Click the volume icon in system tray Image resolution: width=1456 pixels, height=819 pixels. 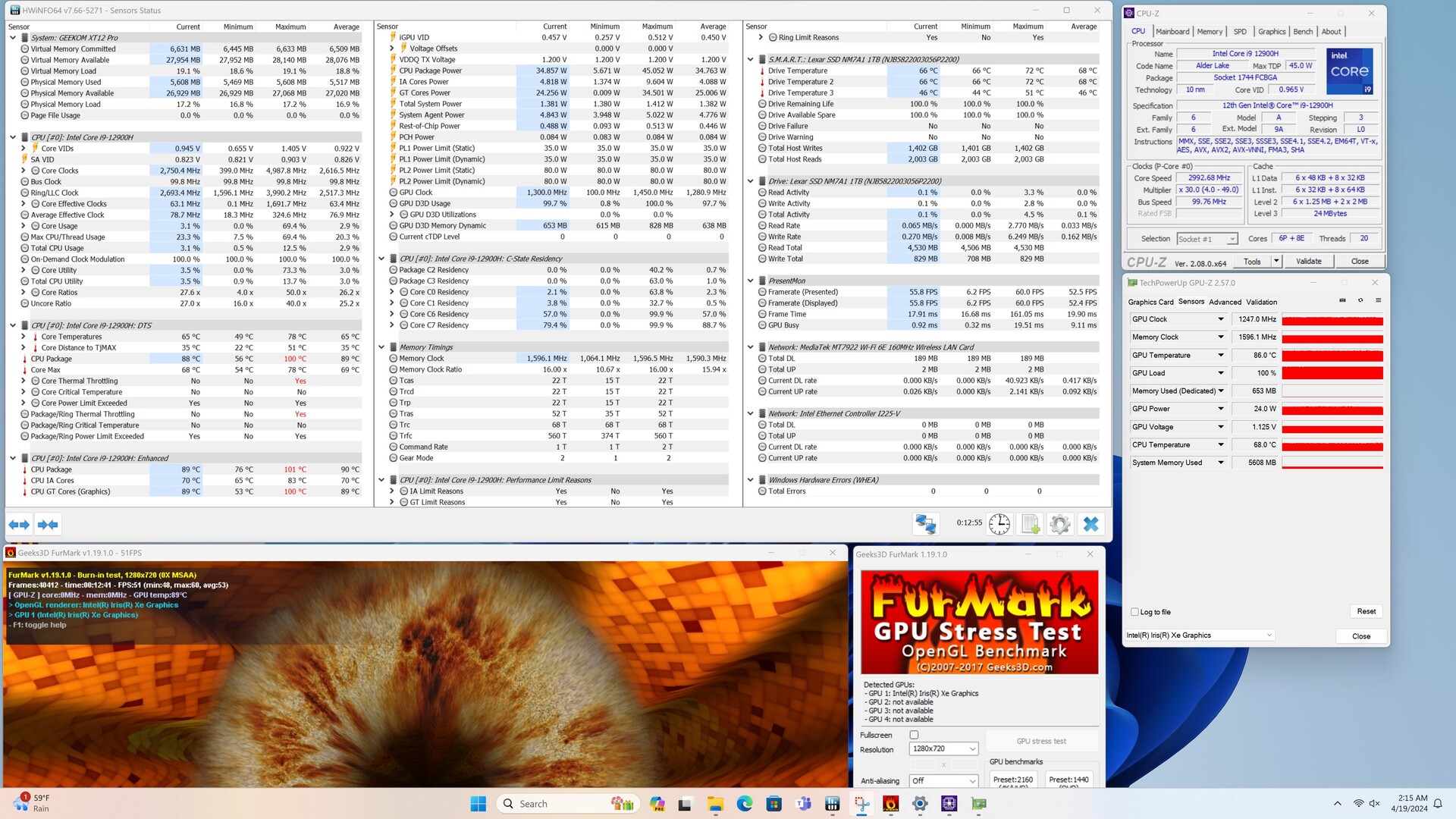[x=1374, y=804]
